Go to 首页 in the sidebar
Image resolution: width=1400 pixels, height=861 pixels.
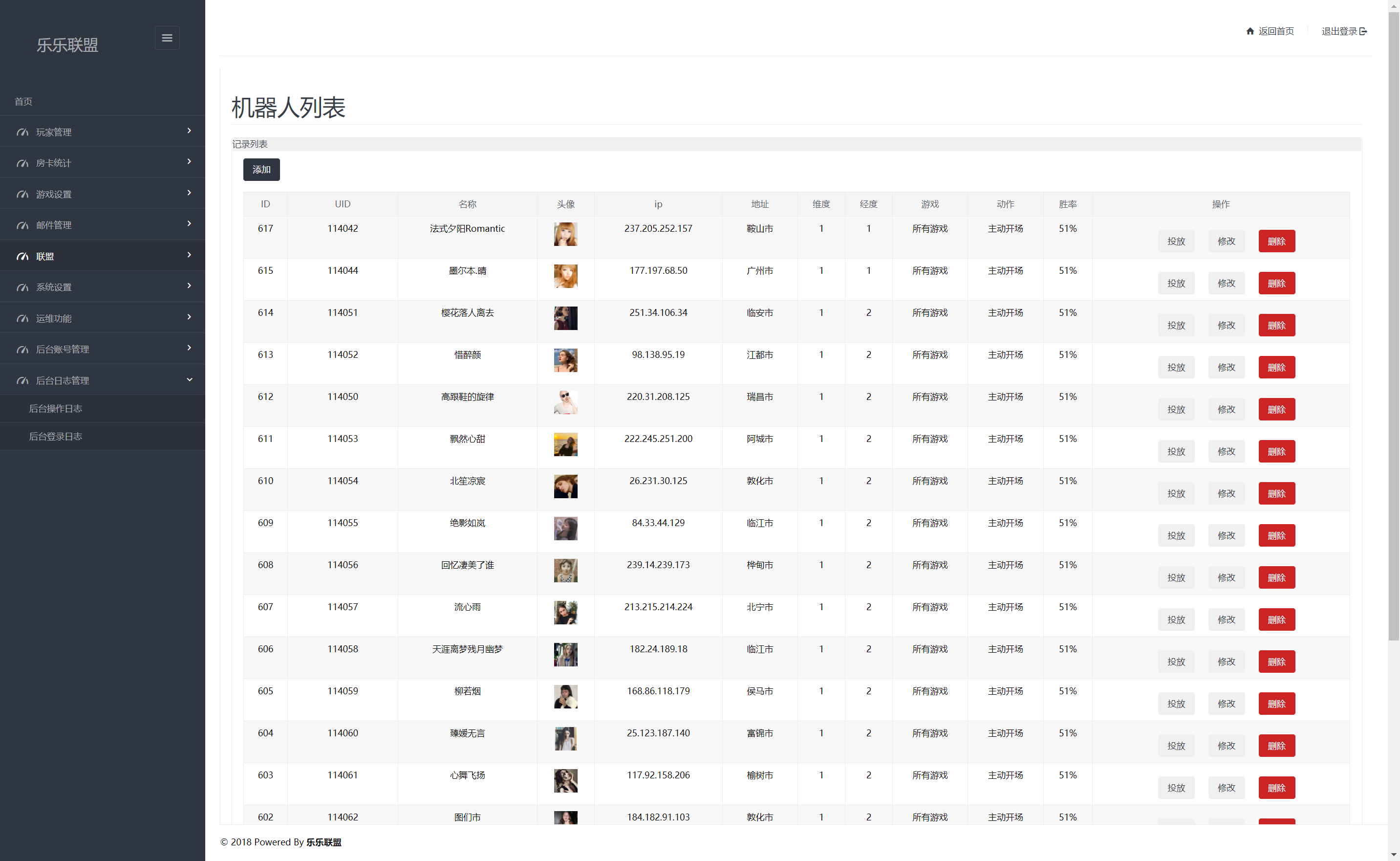click(x=23, y=101)
